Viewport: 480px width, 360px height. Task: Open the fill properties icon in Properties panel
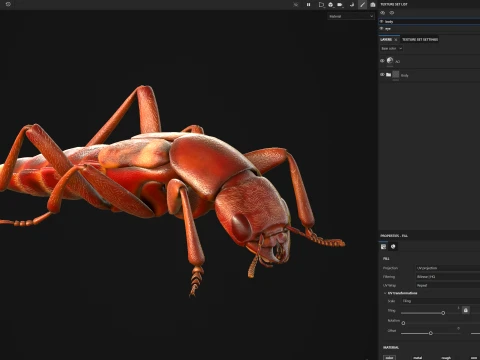[383, 247]
